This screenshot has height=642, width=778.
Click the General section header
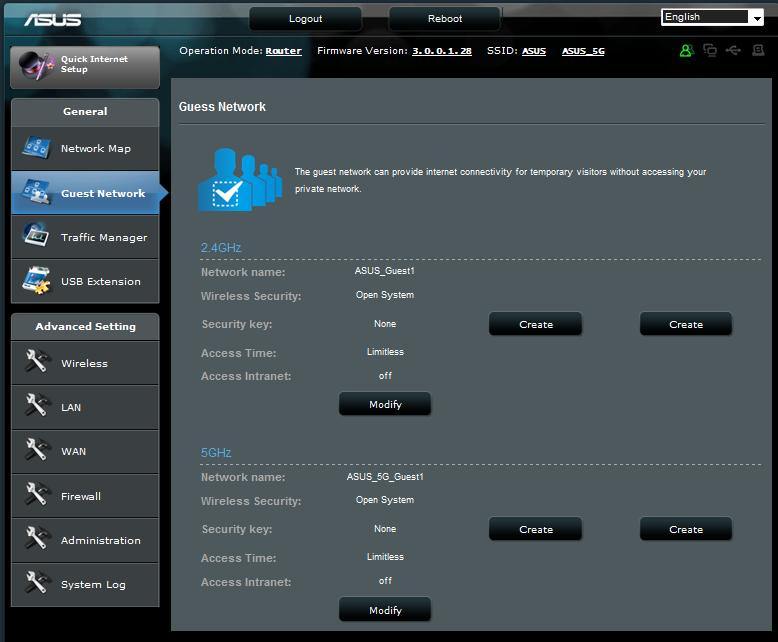[85, 112]
